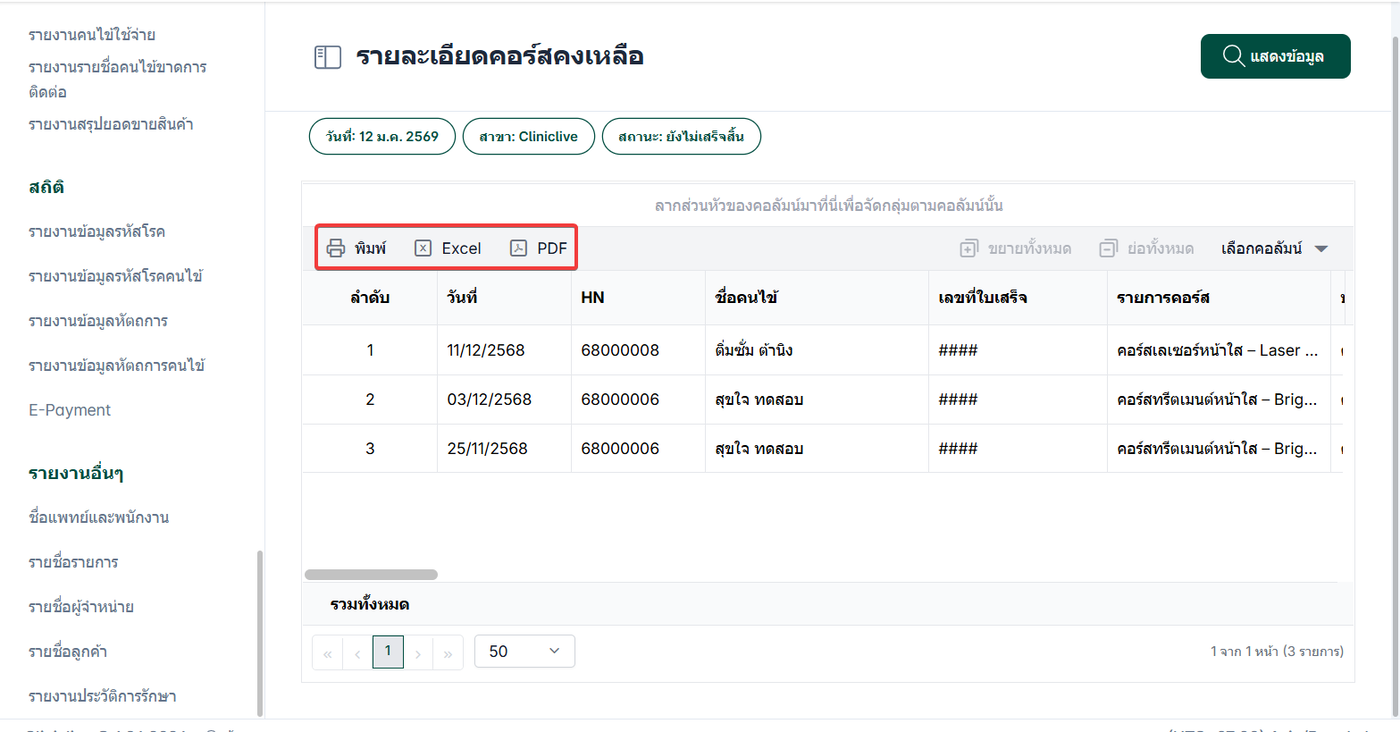Click the แสดงข้อมูล button
This screenshot has width=1400, height=732.
1275,56
